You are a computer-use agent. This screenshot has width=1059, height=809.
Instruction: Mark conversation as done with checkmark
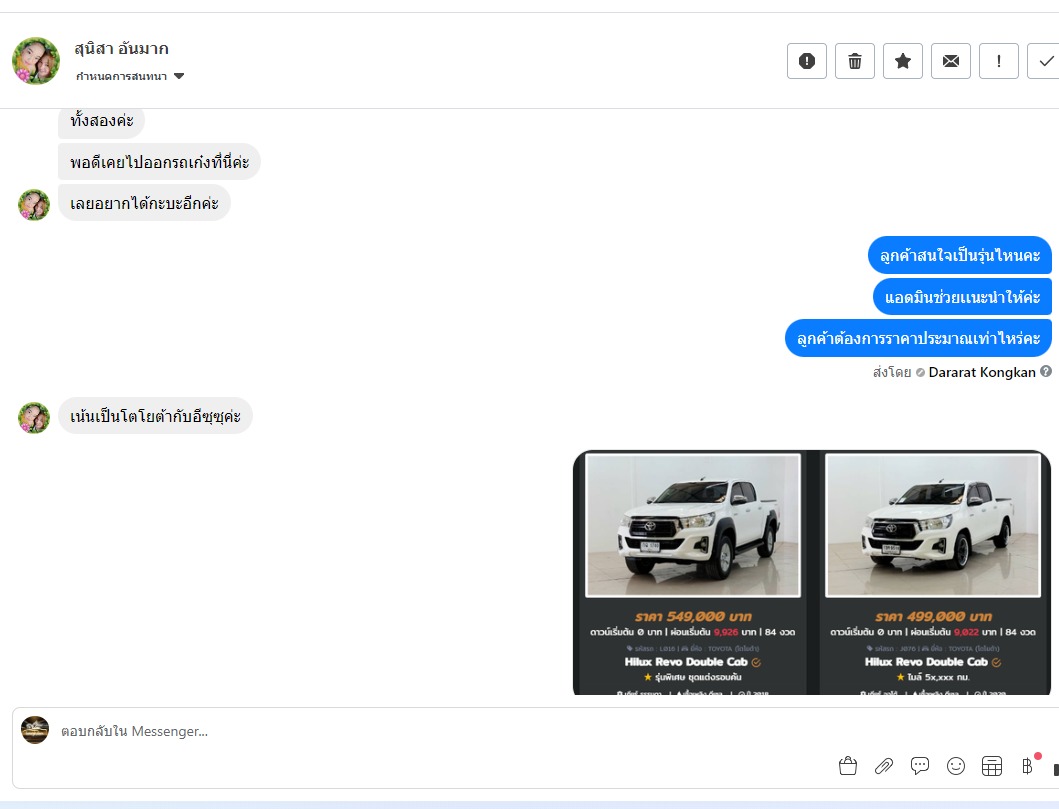(1045, 61)
